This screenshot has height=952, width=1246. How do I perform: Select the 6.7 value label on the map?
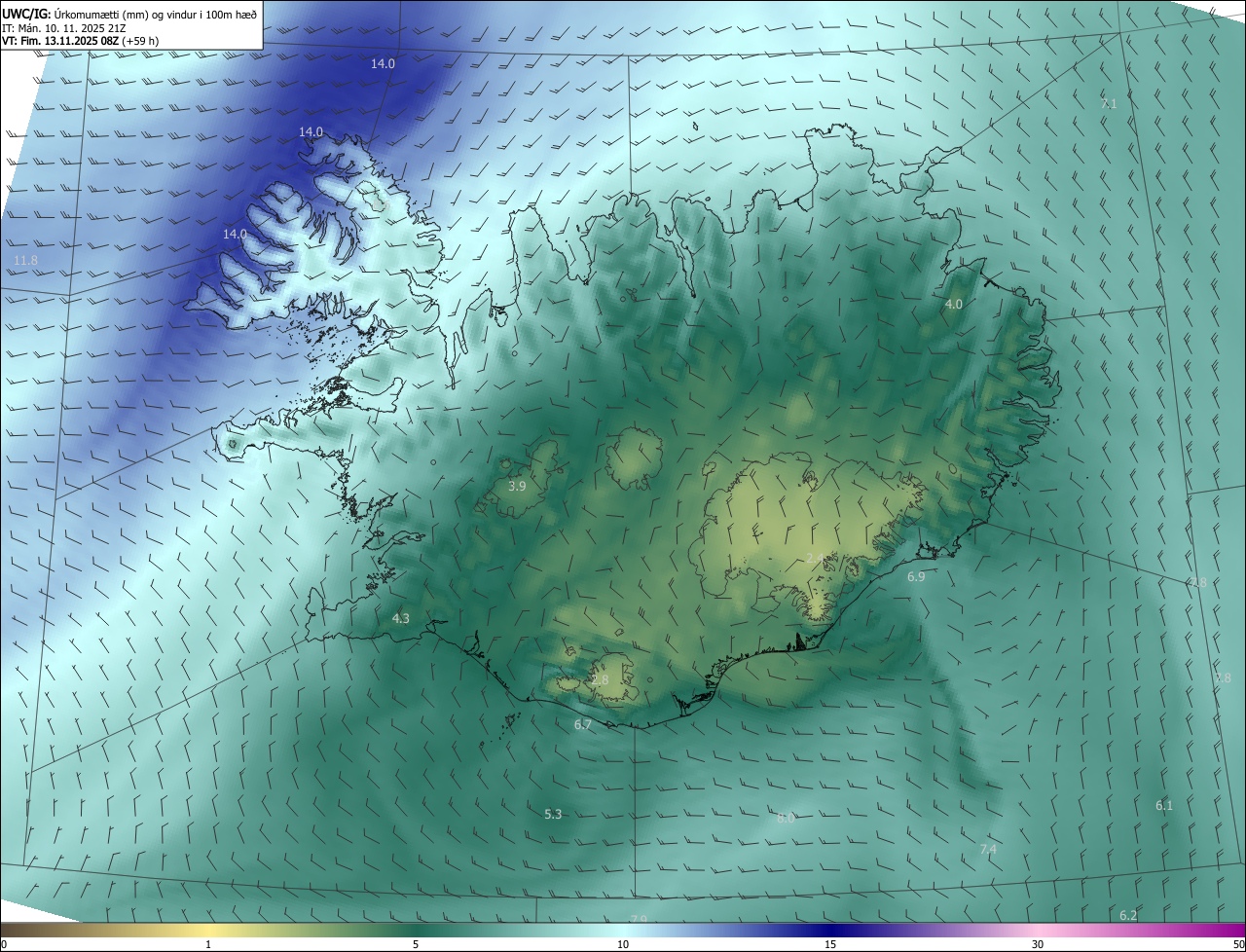click(583, 724)
